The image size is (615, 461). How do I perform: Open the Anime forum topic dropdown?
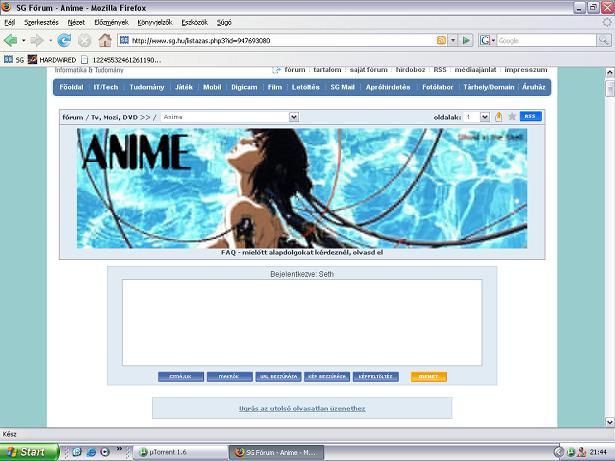tap(293, 117)
